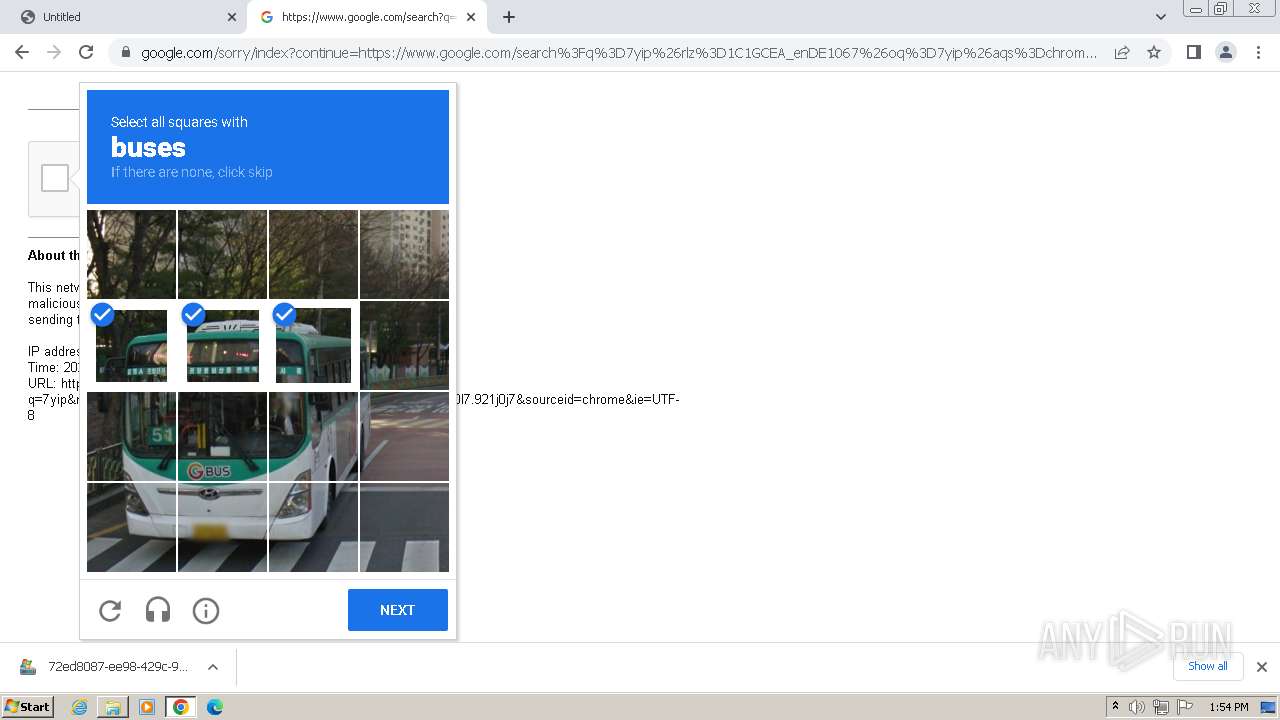Deselect the first checked bus tile
The height and width of the screenshot is (720, 1280).
(131, 345)
